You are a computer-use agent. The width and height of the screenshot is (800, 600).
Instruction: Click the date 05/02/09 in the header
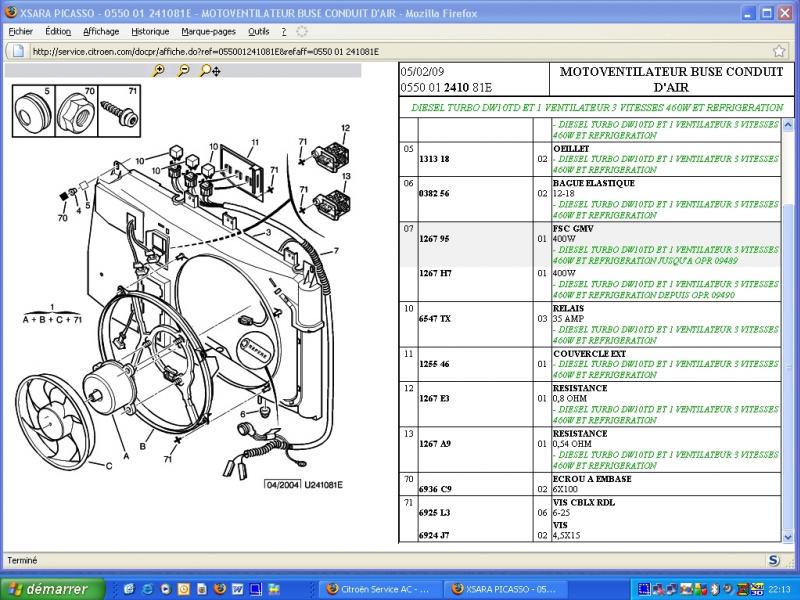coord(422,71)
